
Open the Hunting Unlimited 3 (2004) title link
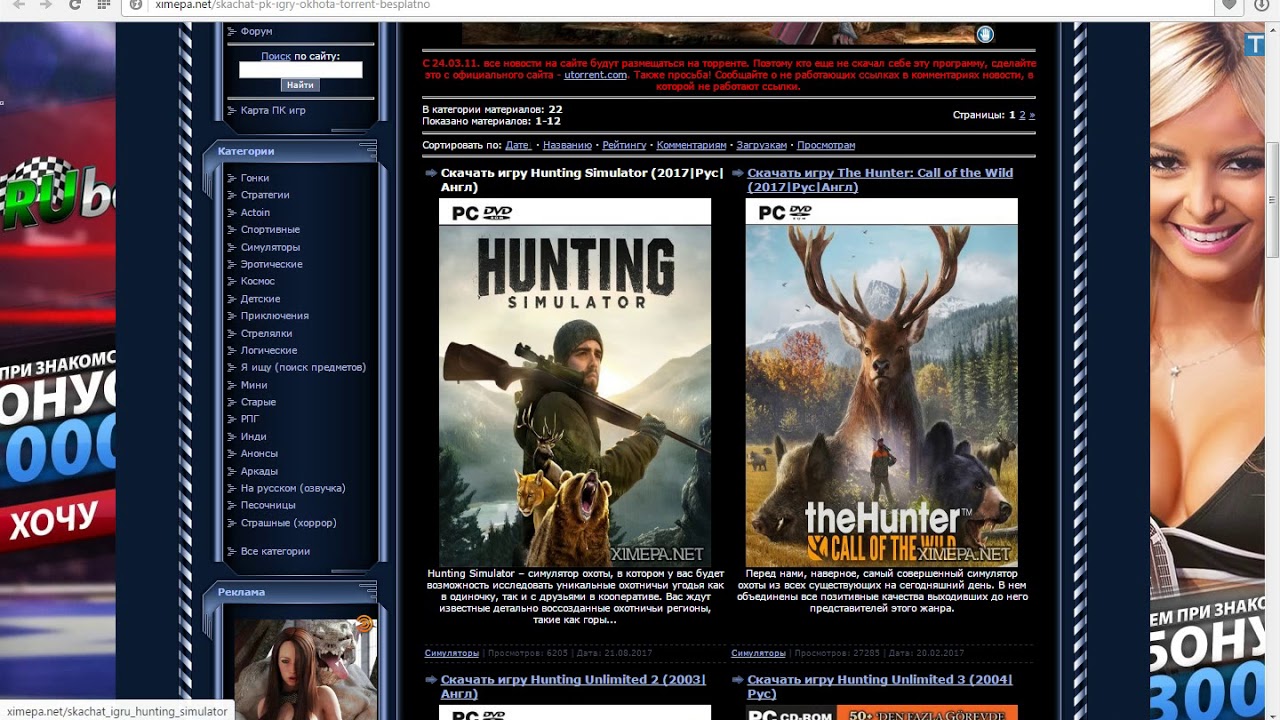[880, 687]
